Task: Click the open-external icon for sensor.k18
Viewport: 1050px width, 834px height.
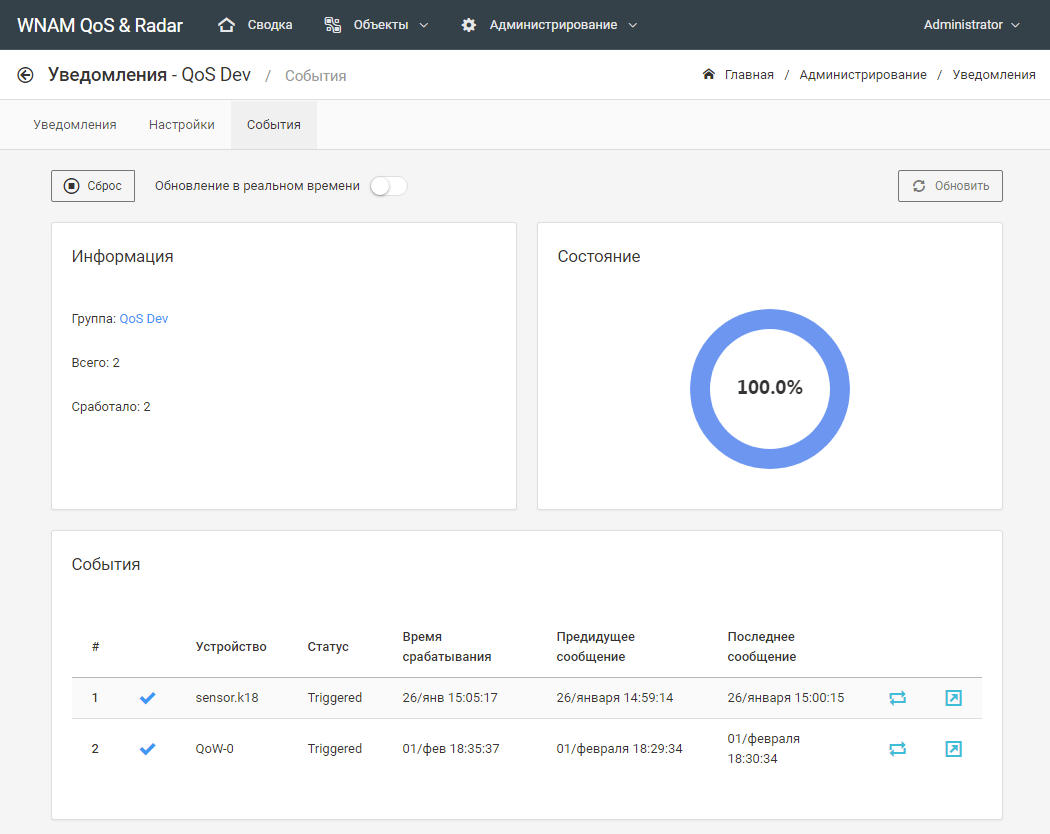Action: 954,698
